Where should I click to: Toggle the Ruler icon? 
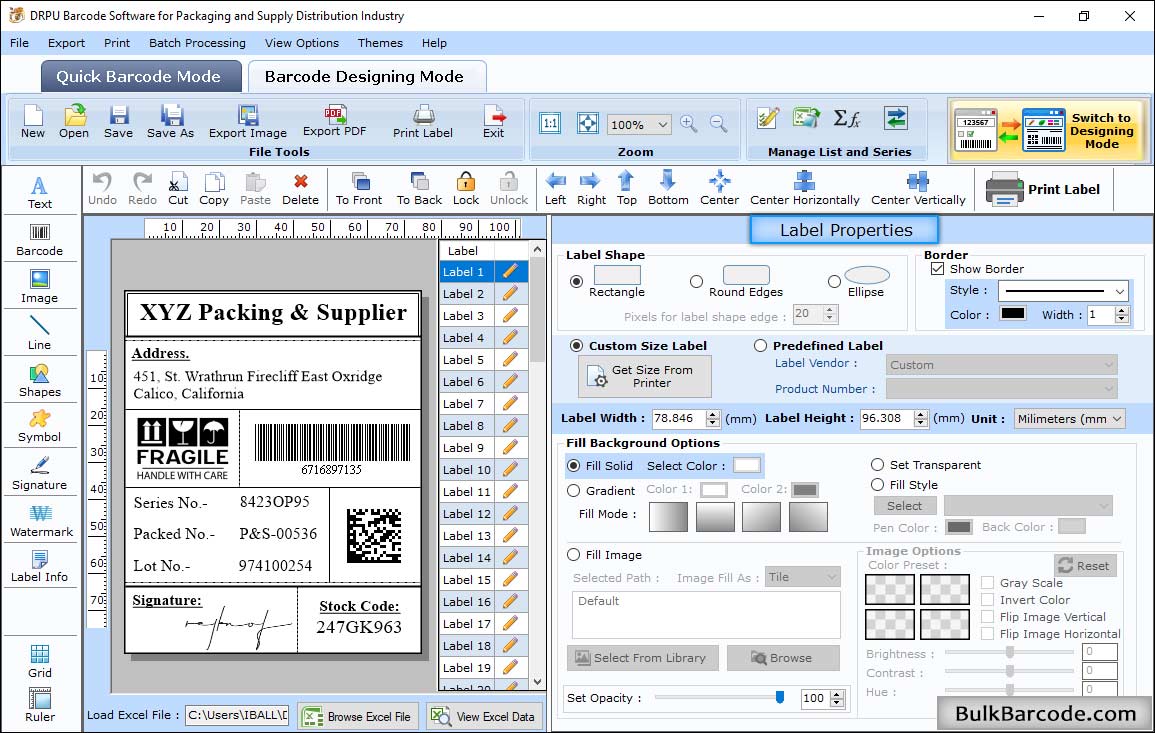[40, 705]
